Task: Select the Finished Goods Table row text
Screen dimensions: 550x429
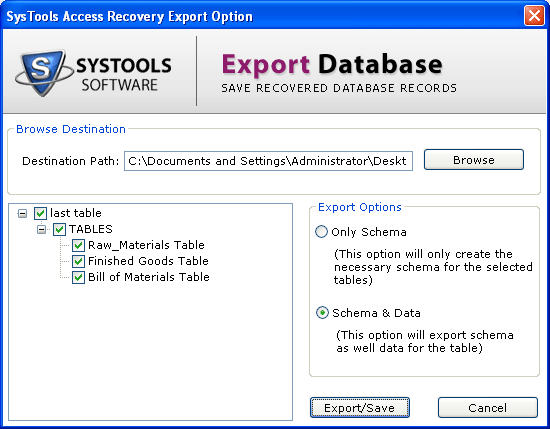Action: [x=148, y=261]
